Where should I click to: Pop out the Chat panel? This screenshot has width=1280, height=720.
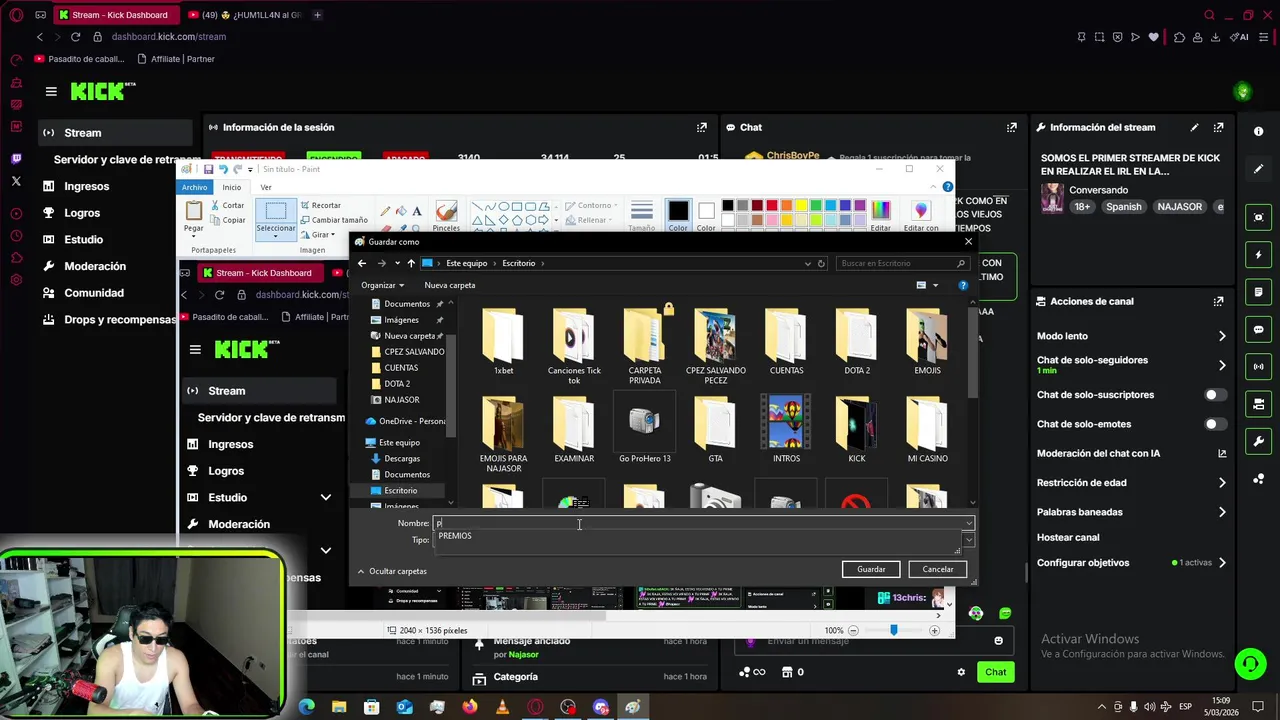click(1012, 127)
